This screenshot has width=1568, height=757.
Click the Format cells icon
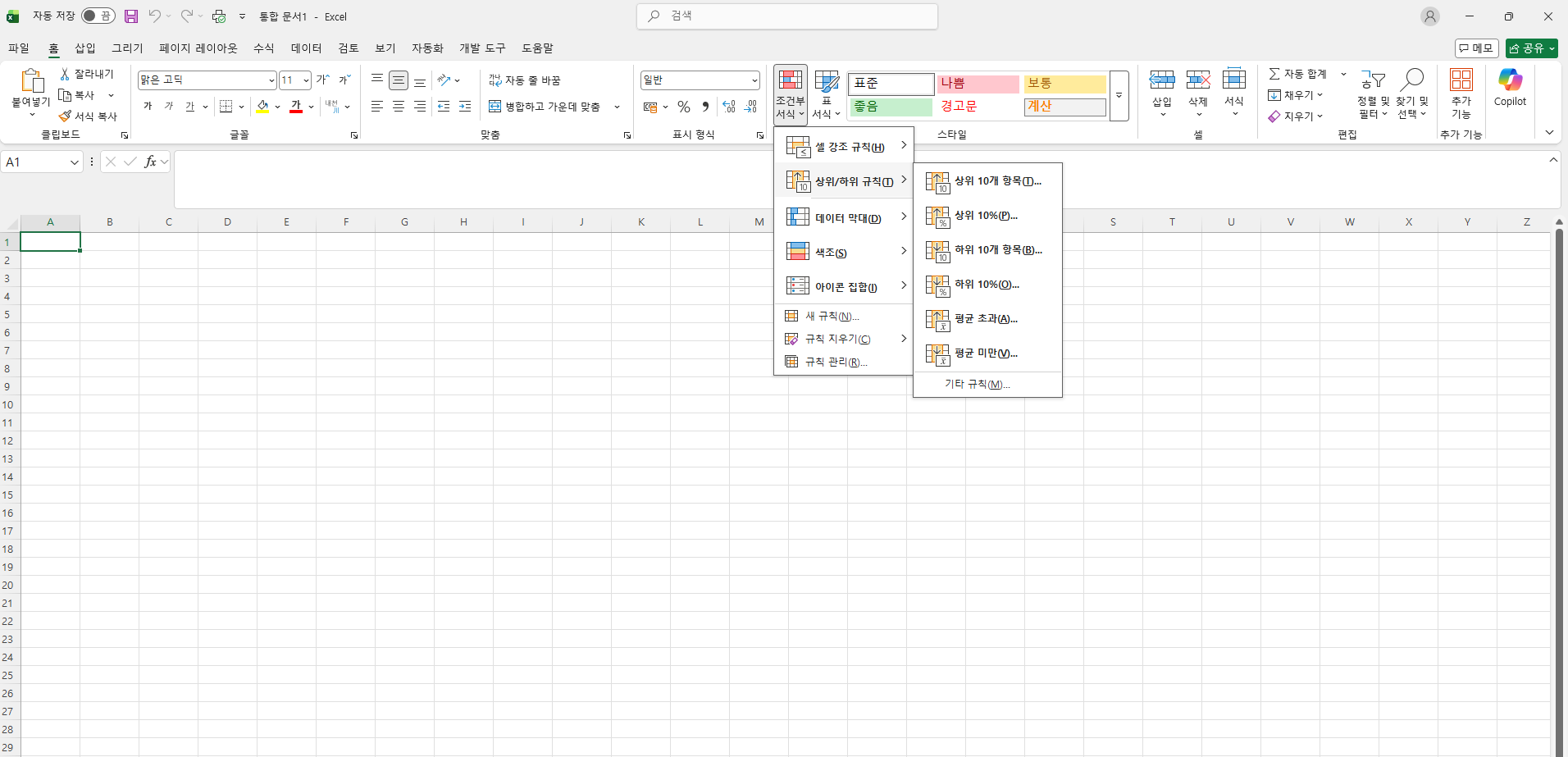point(1234,80)
